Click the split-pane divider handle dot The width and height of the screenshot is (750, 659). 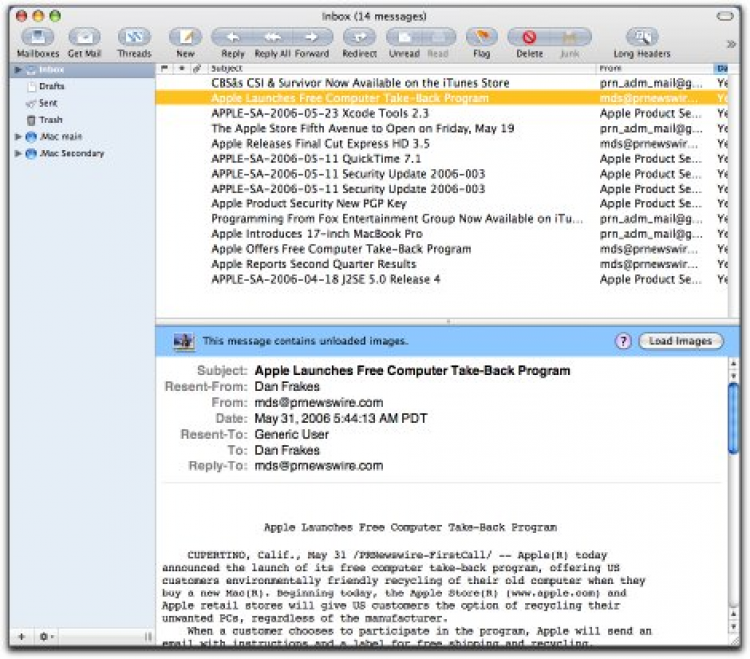pyautogui.click(x=448, y=321)
